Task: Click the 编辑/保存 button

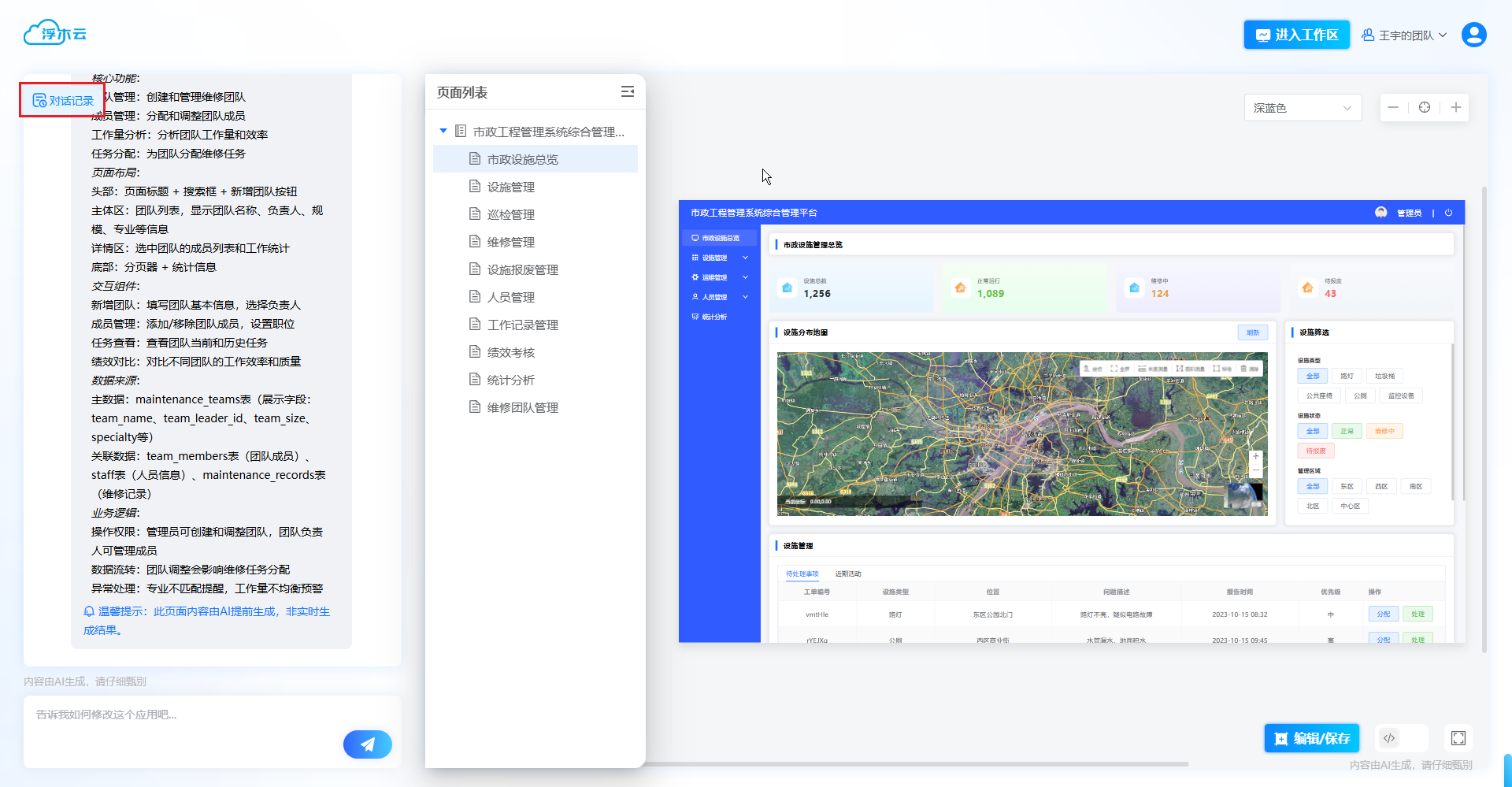Action: click(1311, 738)
